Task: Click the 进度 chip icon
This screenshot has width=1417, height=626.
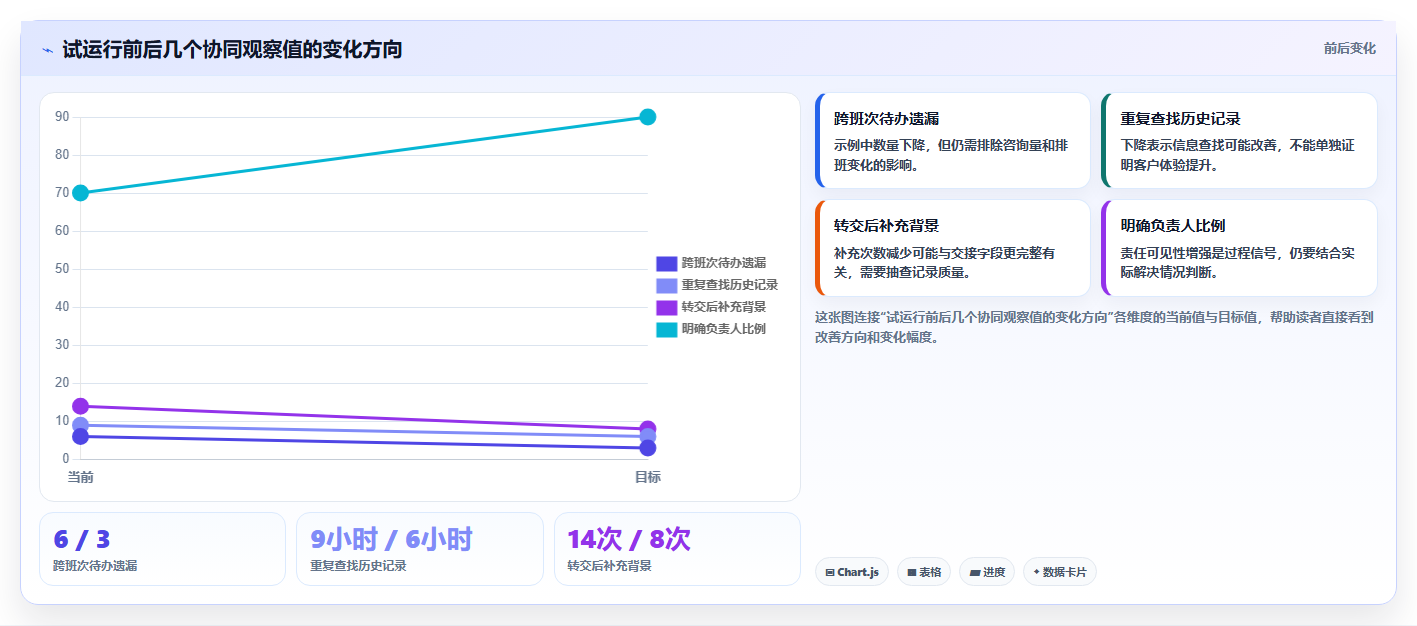Action: click(x=974, y=573)
